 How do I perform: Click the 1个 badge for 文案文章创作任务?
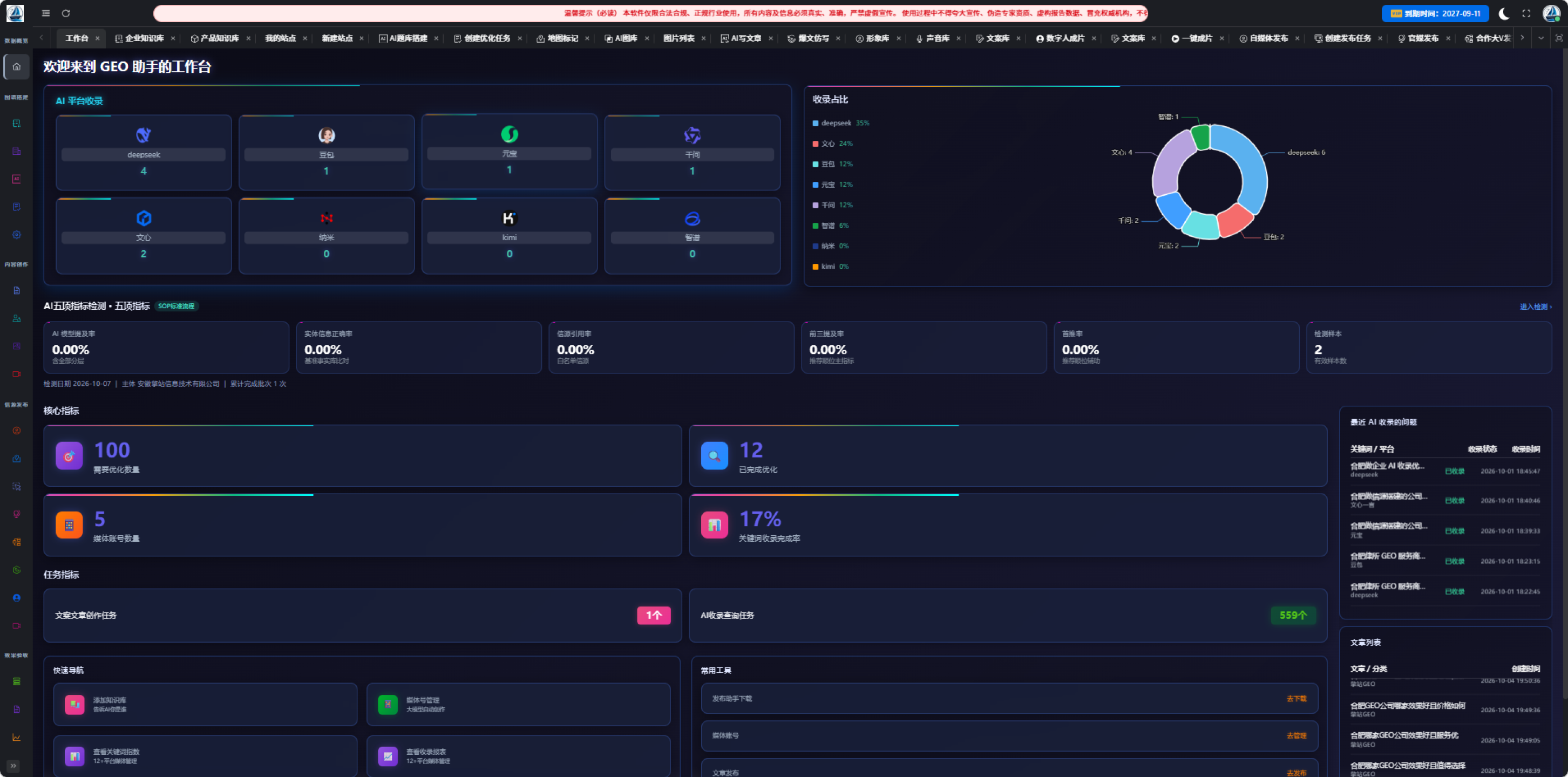click(x=653, y=615)
